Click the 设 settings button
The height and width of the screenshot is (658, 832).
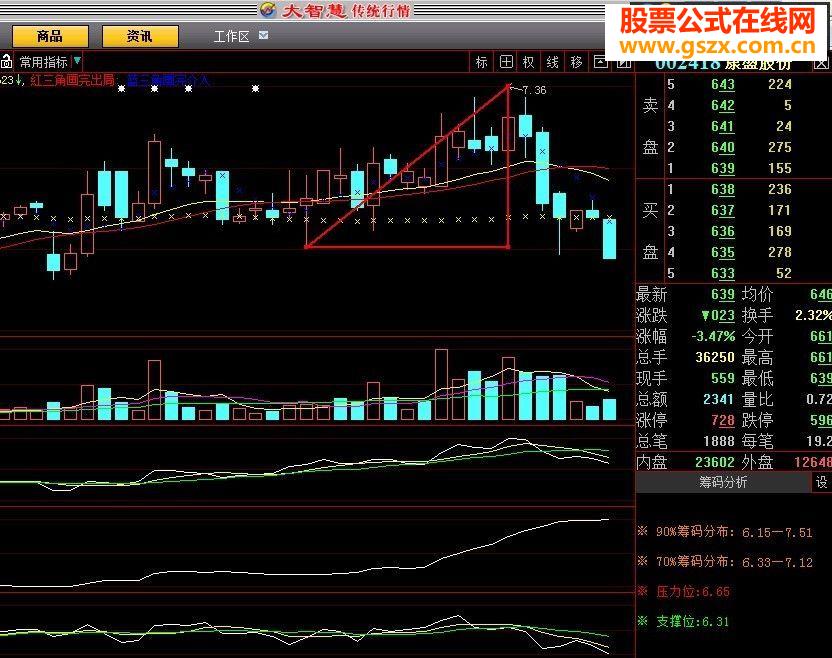point(821,482)
